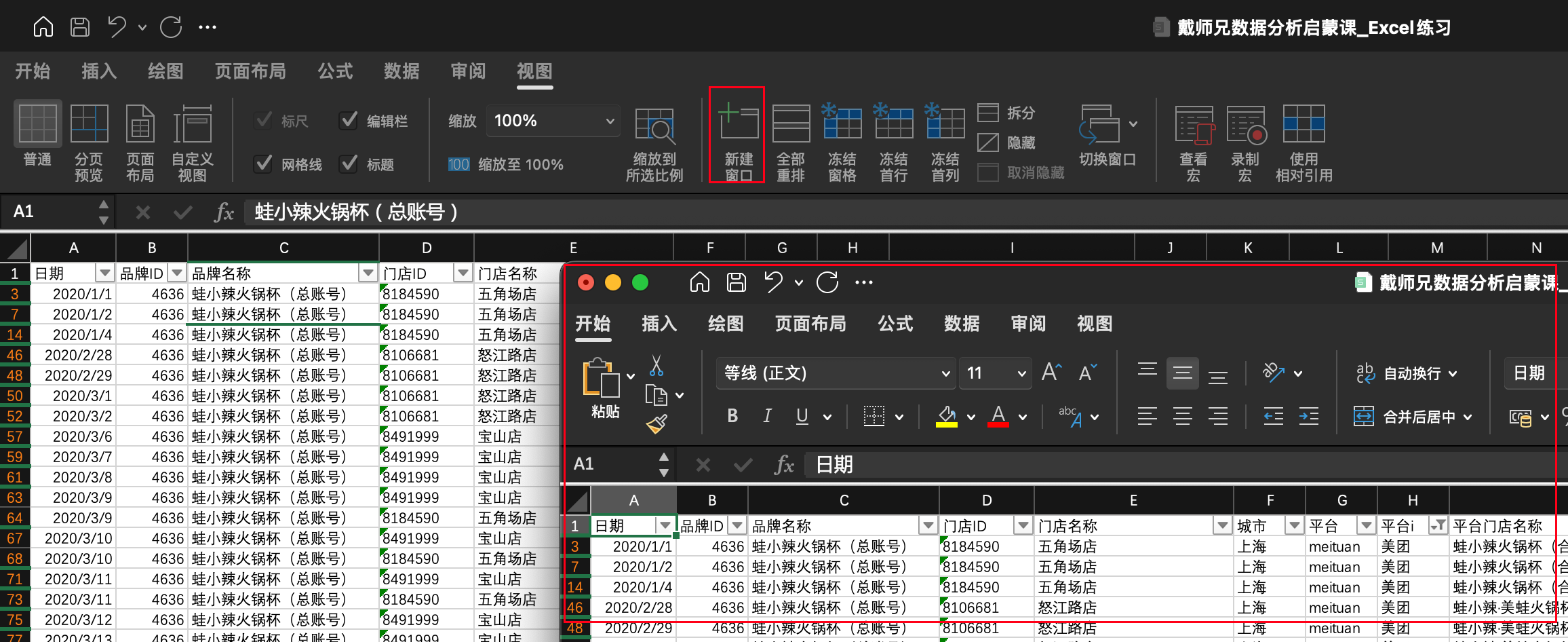This screenshot has height=642, width=1568.
Task: Click Freeze Panes (冻结窗格)
Action: pyautogui.click(x=842, y=143)
